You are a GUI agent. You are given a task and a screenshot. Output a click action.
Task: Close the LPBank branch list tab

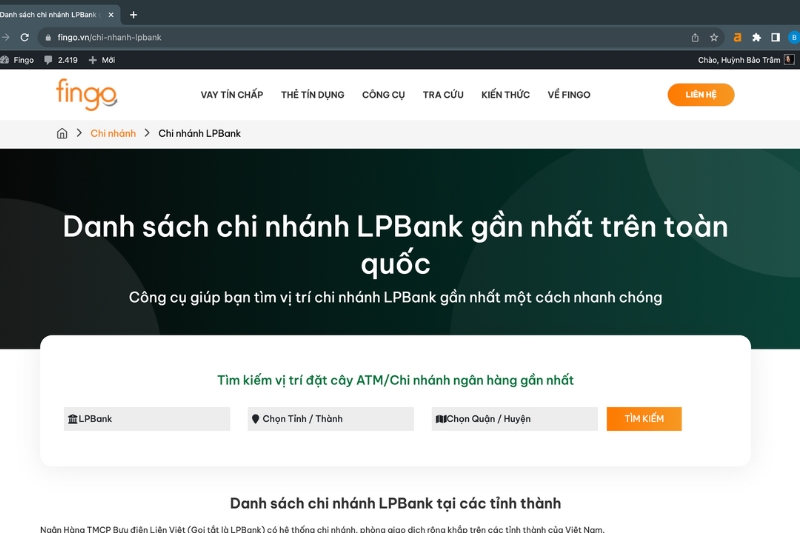(x=111, y=15)
